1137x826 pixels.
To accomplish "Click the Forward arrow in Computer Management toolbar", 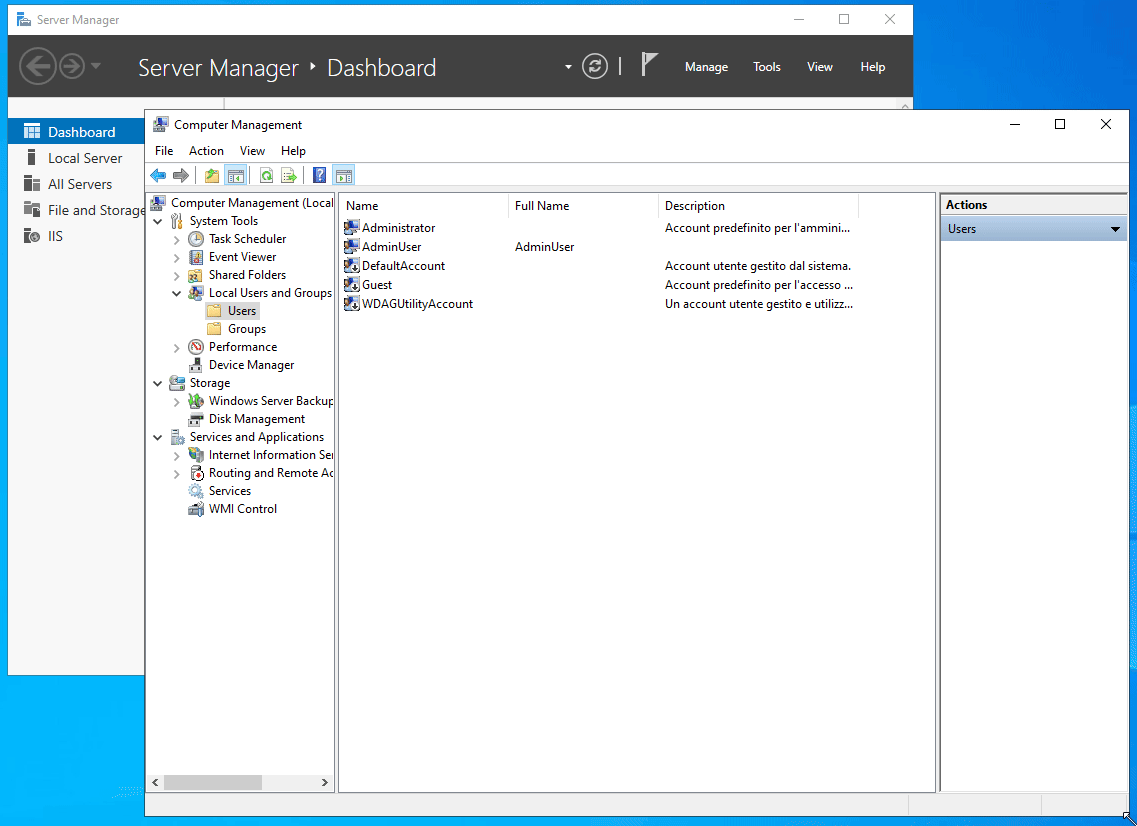I will tap(181, 175).
